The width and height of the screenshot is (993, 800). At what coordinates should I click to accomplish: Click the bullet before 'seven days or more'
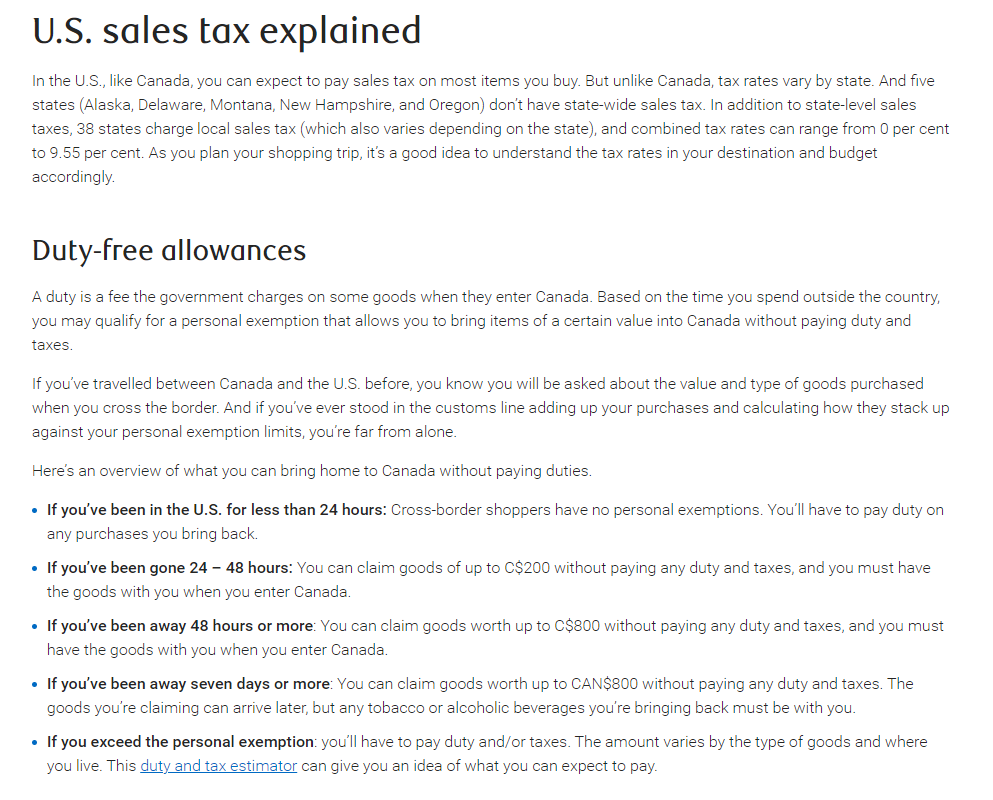(x=35, y=685)
